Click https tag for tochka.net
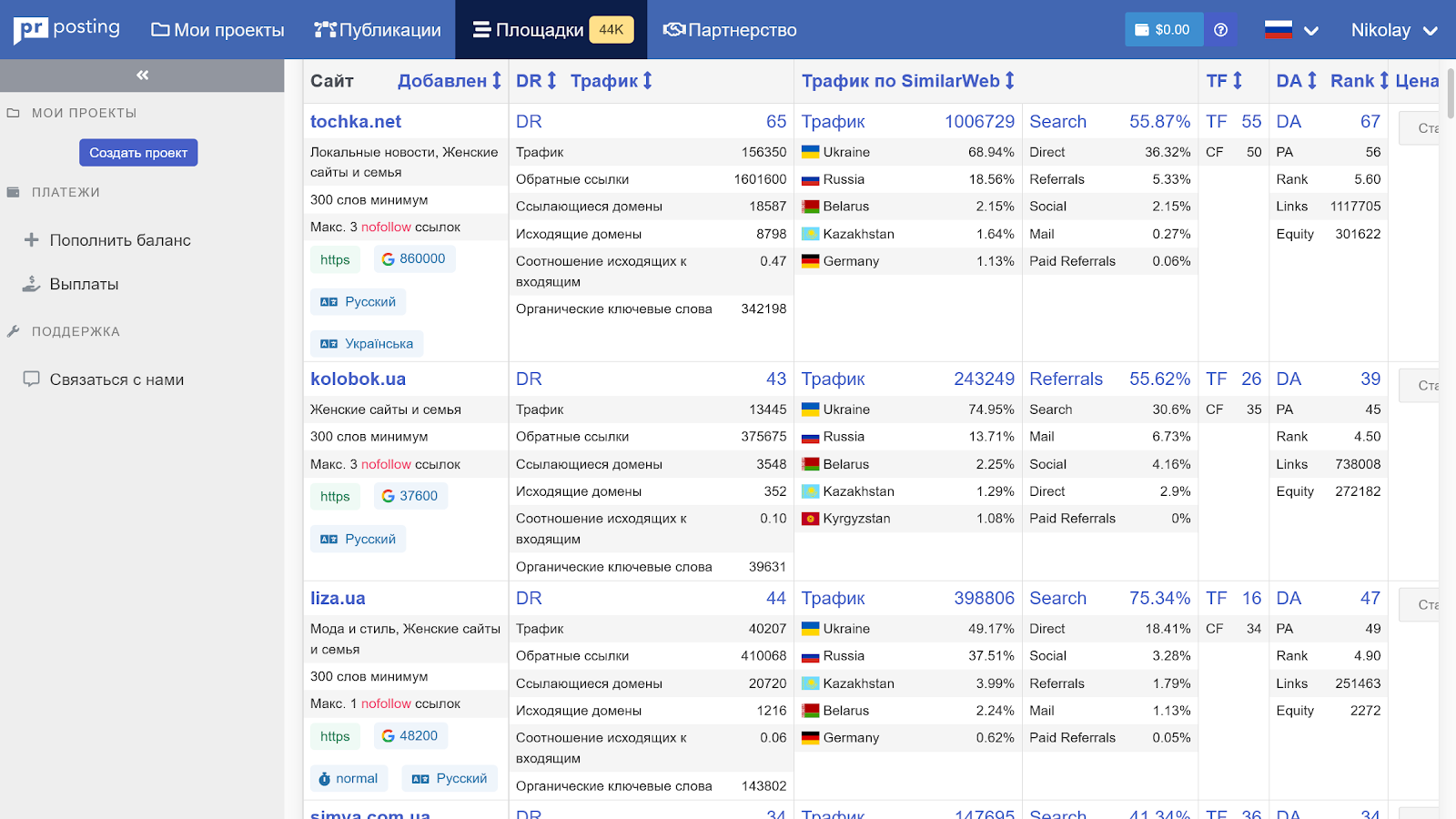Viewport: 1456px width, 819px height. [x=335, y=260]
